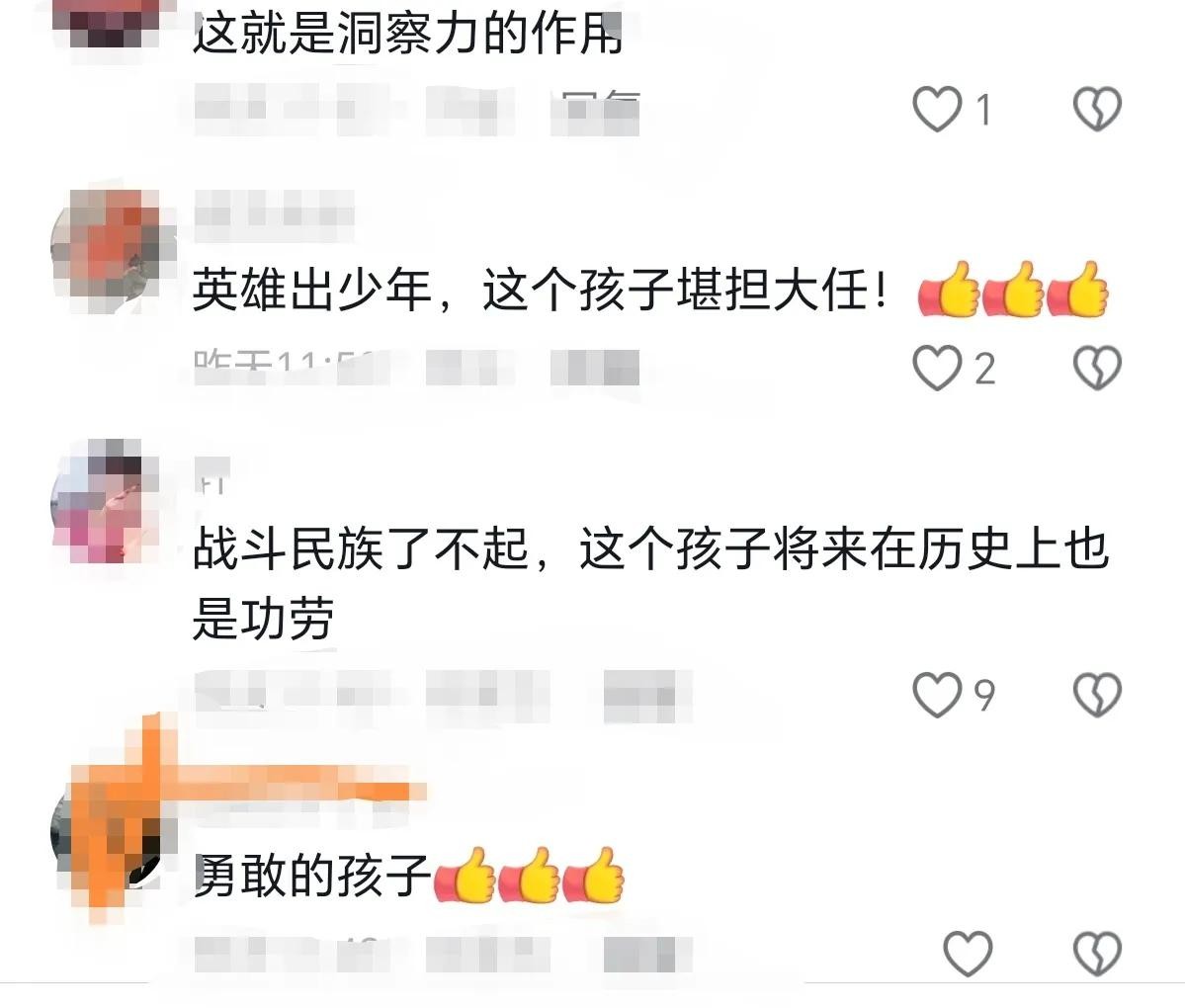Like the 洞察力的作用 comment
Image resolution: width=1185 pixels, height=1008 pixels.
[x=937, y=109]
